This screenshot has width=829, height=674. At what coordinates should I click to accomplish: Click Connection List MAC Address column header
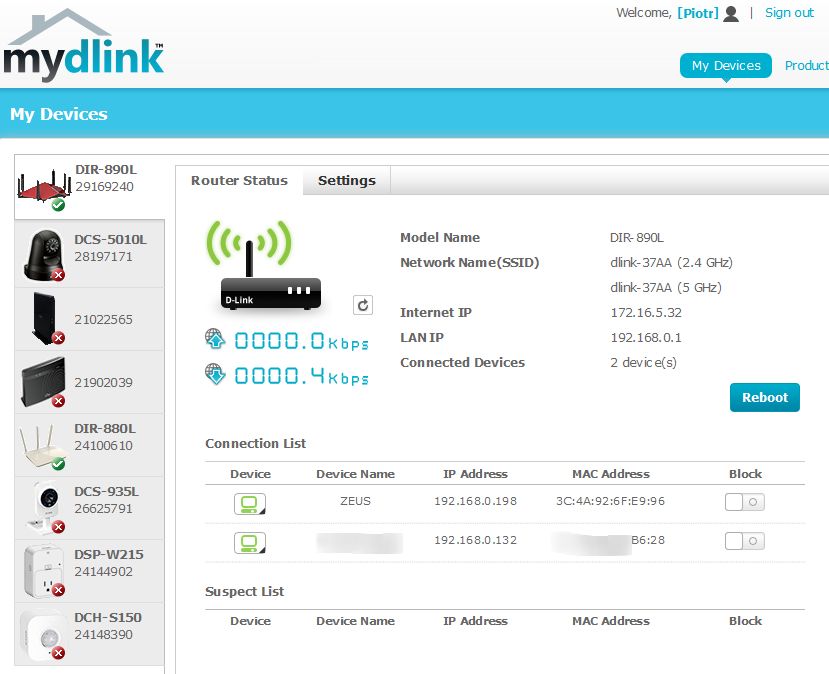611,474
